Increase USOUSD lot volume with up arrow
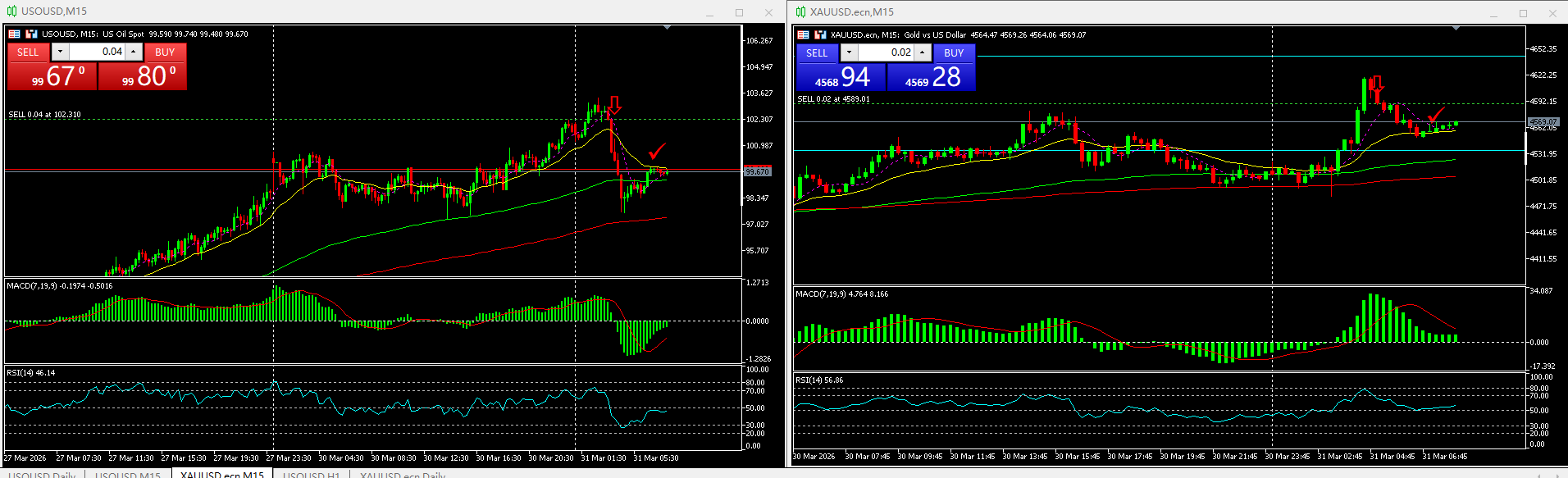 (133, 52)
